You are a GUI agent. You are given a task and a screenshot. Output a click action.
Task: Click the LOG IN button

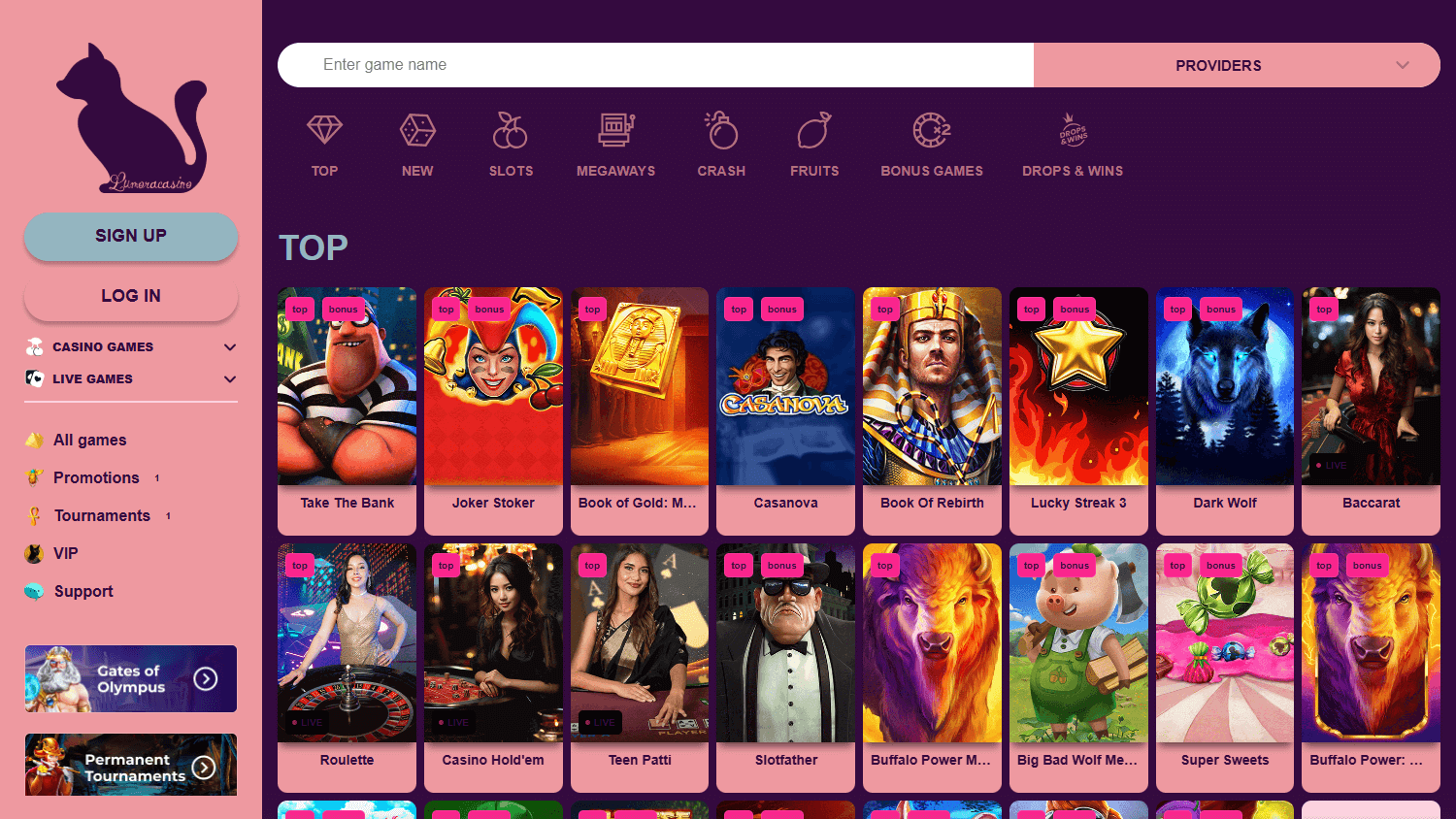(130, 295)
